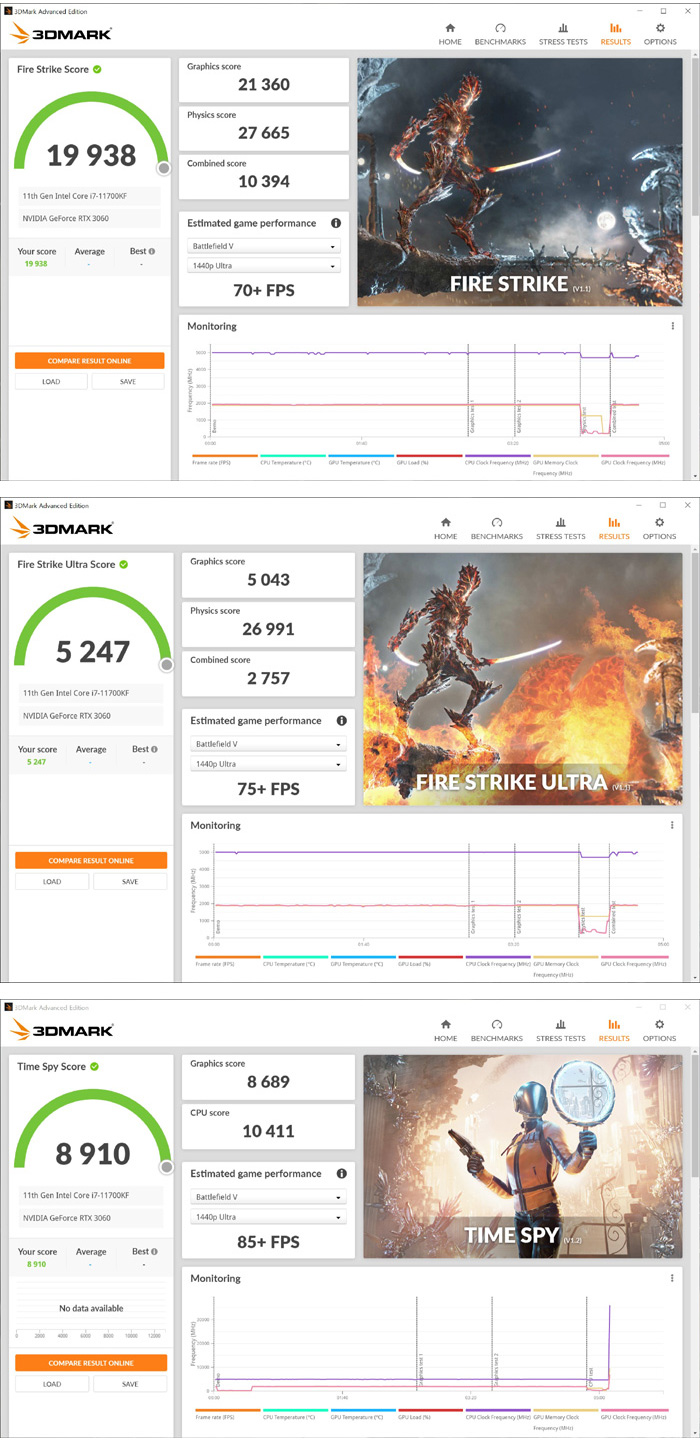Open Monitoring three-dot menu in Fire Strike window
The image size is (700, 1442).
click(672, 326)
